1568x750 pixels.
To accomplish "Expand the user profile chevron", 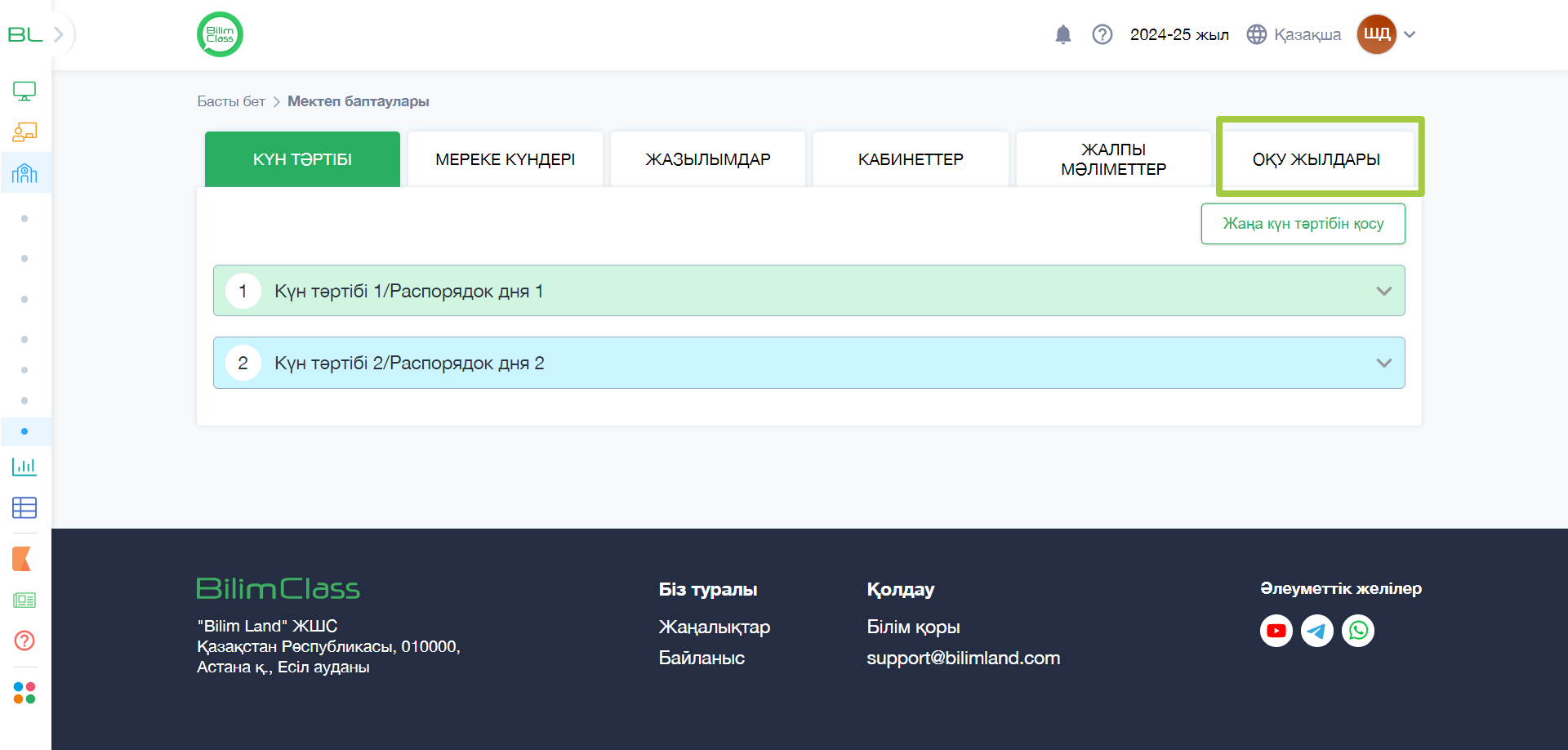I will pos(1410,34).
